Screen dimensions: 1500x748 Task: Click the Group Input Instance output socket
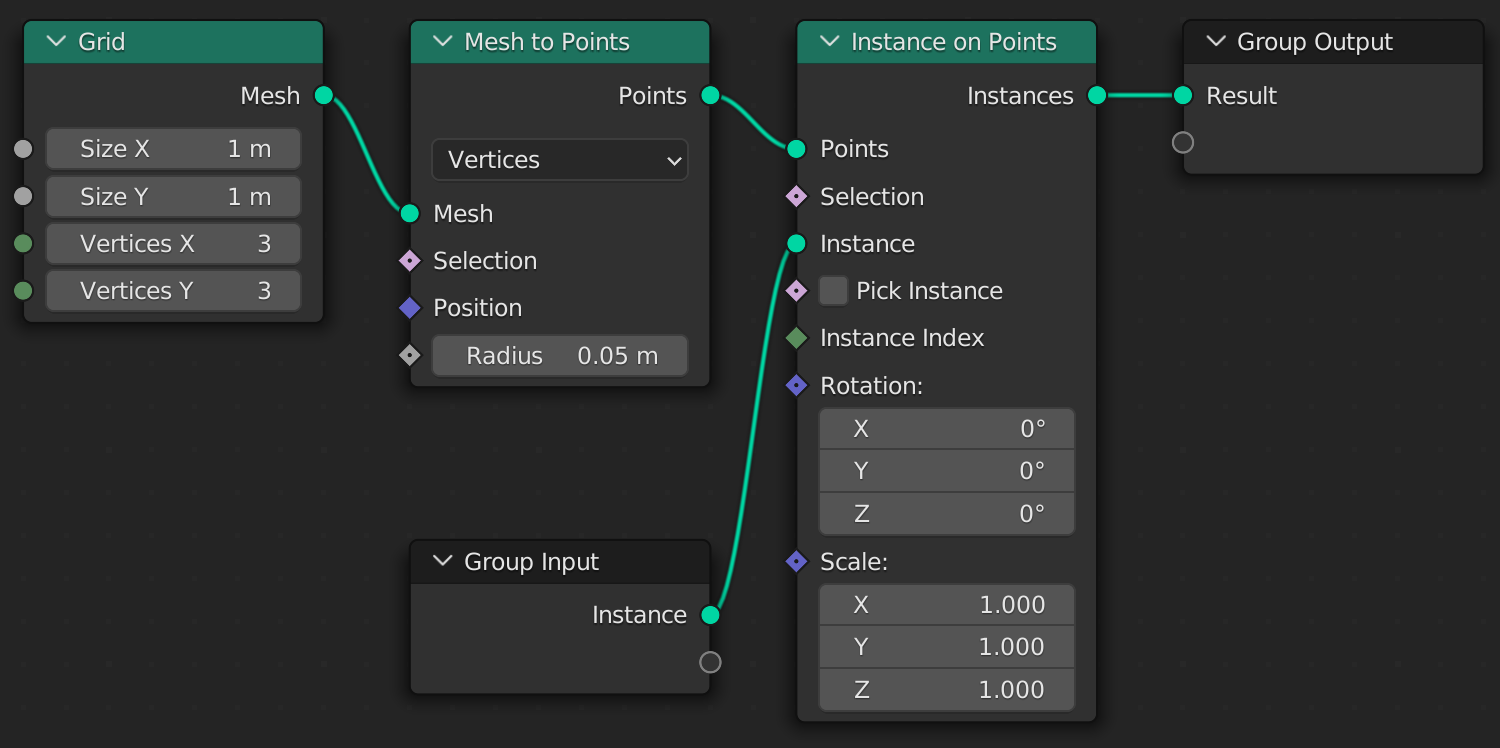[710, 615]
